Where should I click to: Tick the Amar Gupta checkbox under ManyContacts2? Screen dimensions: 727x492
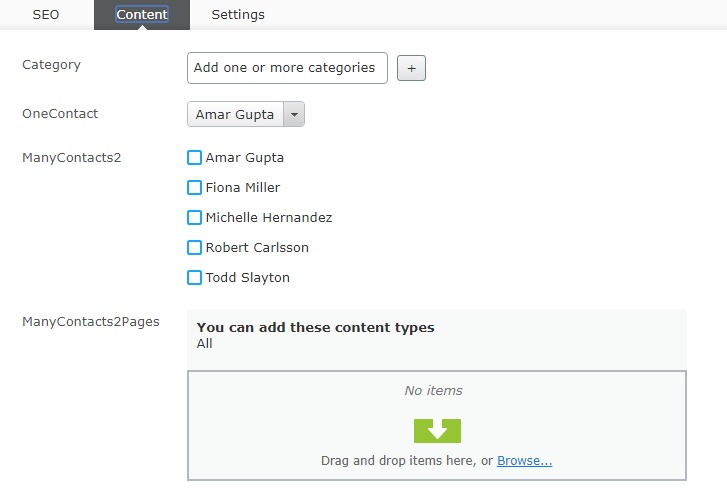point(195,158)
